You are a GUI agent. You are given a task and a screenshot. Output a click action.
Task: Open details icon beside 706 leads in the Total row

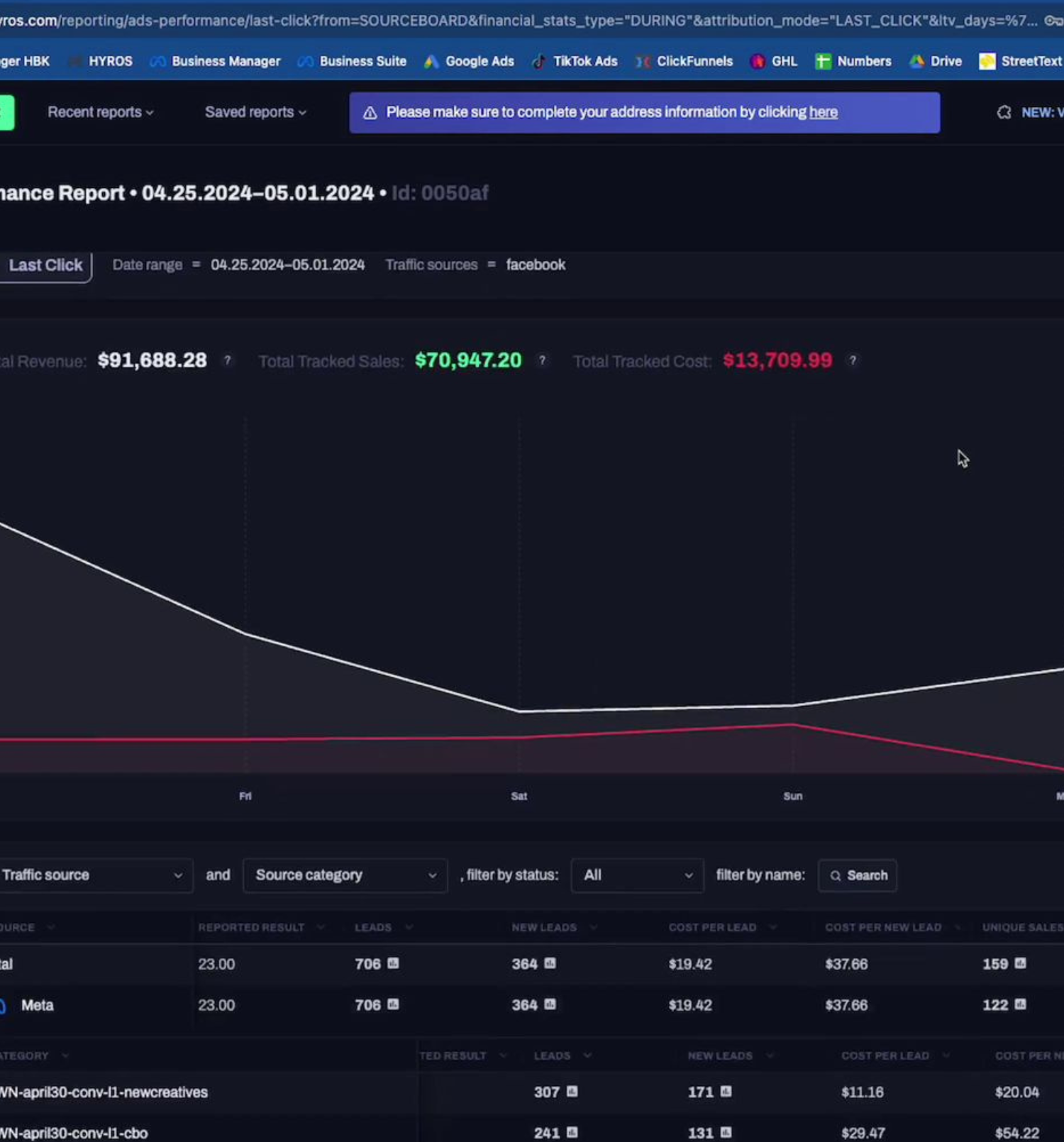(393, 963)
